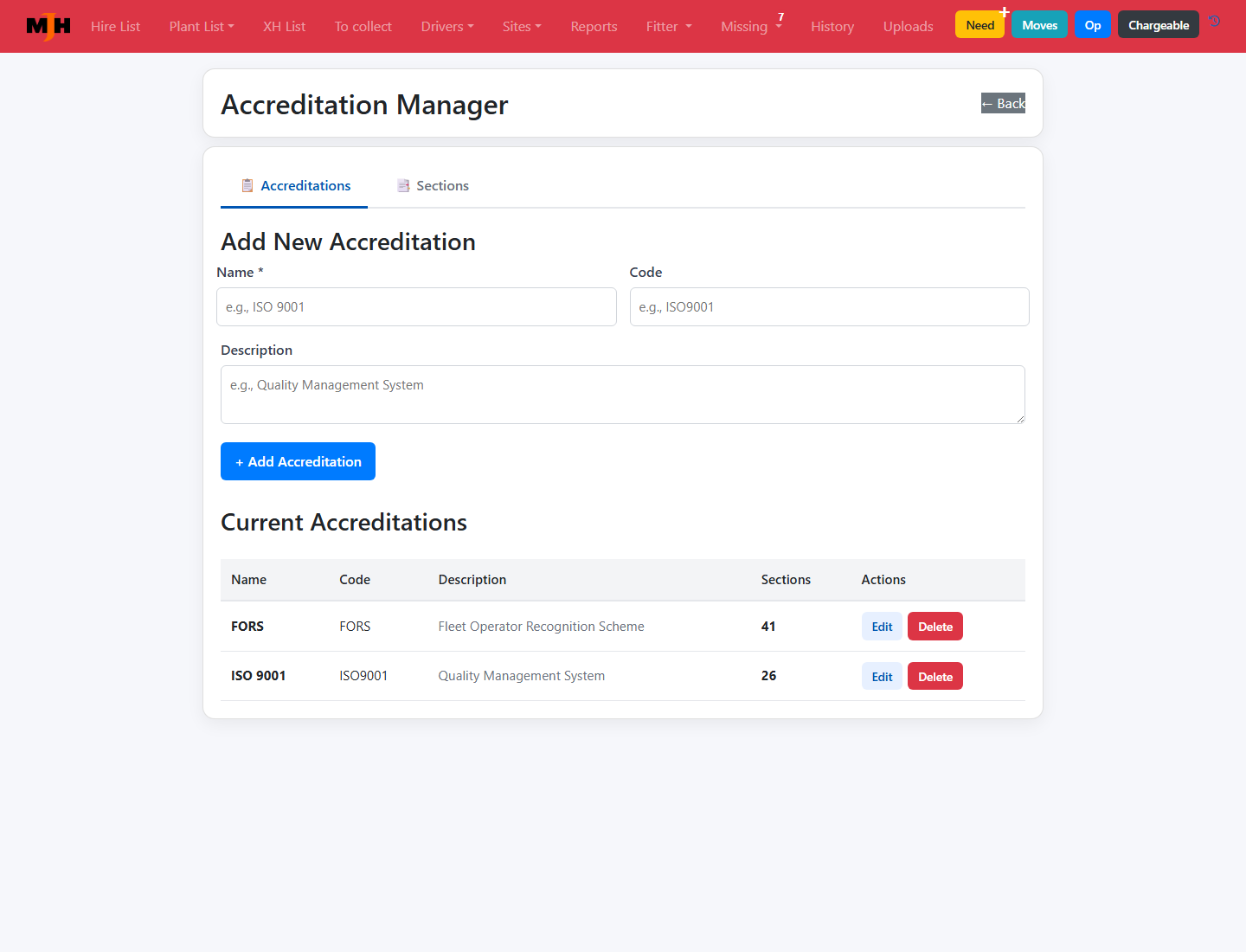Viewport: 1246px width, 952px height.
Task: Click the Add Accreditation button
Action: point(298,461)
